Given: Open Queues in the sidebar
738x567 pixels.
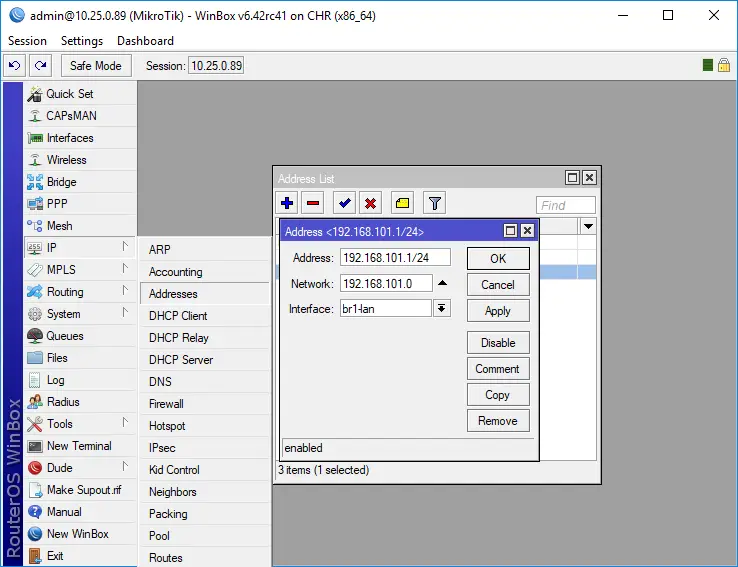Looking at the screenshot, I should point(80,336).
